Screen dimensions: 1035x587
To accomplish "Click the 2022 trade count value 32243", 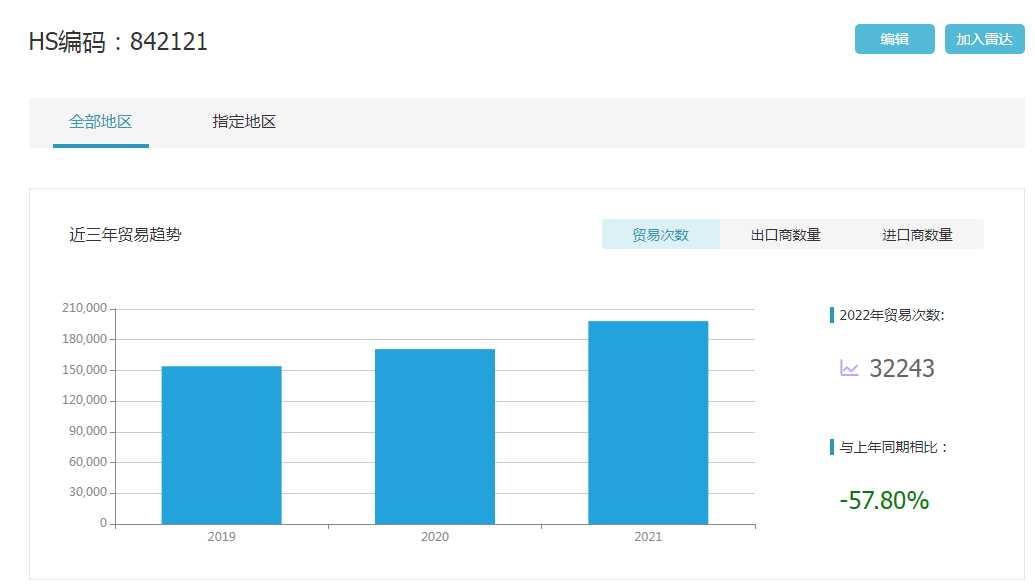I will pos(902,369).
